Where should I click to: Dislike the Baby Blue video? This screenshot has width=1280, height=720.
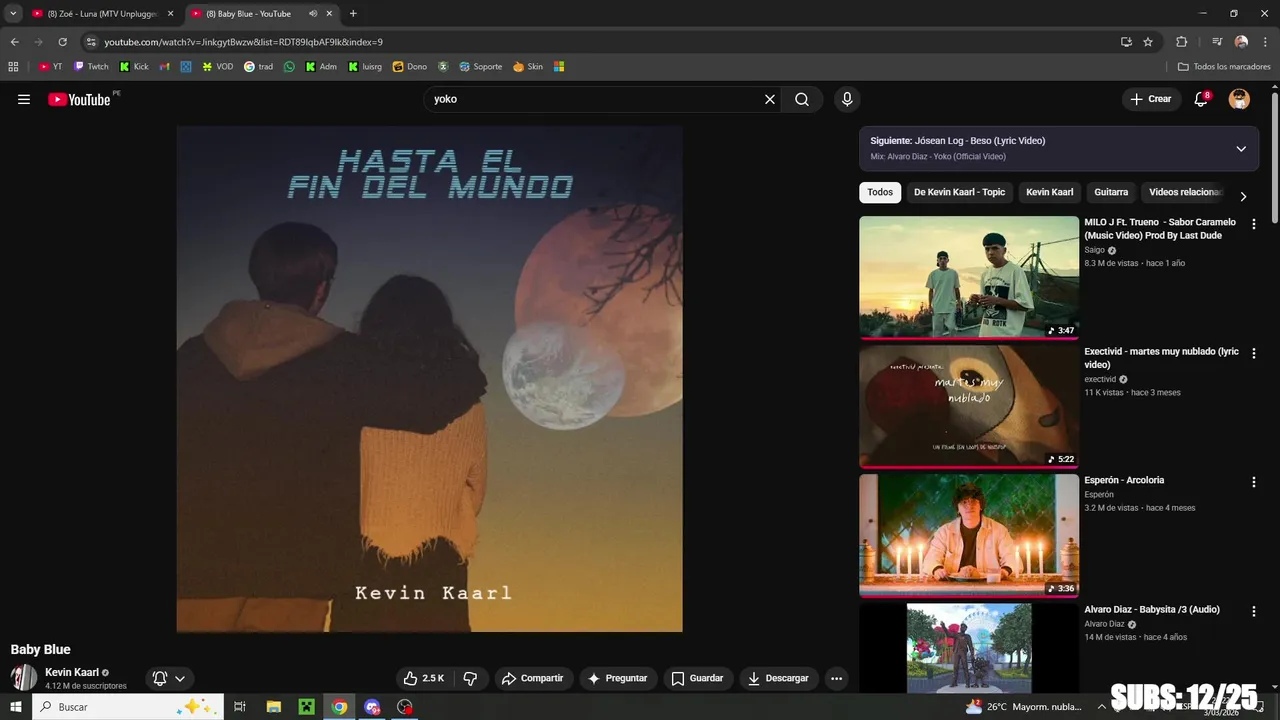470,678
